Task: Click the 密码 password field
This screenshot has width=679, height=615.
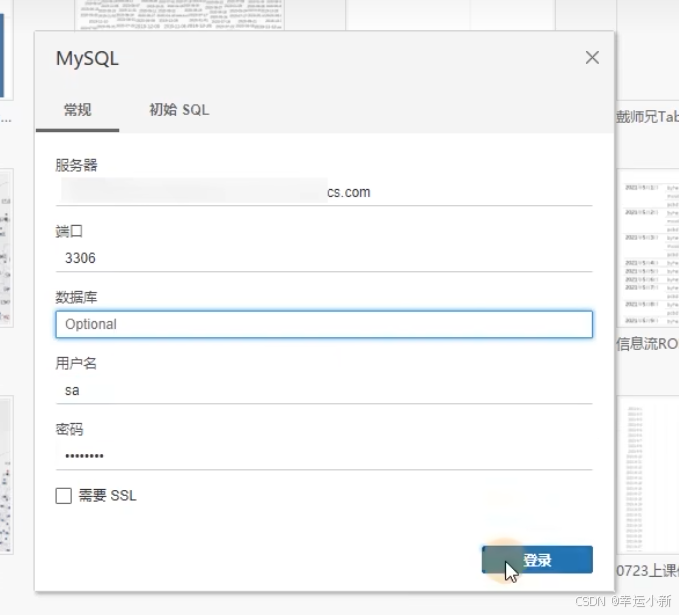Action: click(x=324, y=456)
